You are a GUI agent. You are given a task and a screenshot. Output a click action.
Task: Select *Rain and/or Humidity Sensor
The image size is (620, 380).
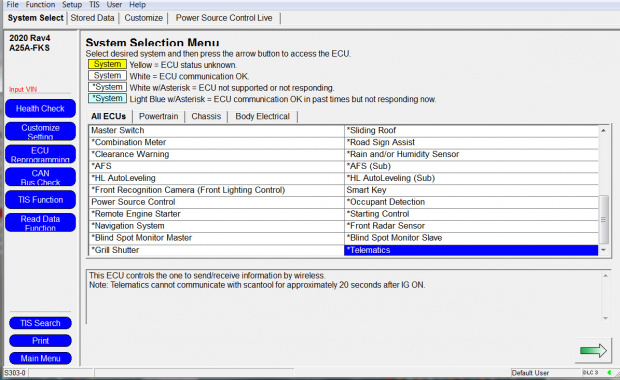471,154
